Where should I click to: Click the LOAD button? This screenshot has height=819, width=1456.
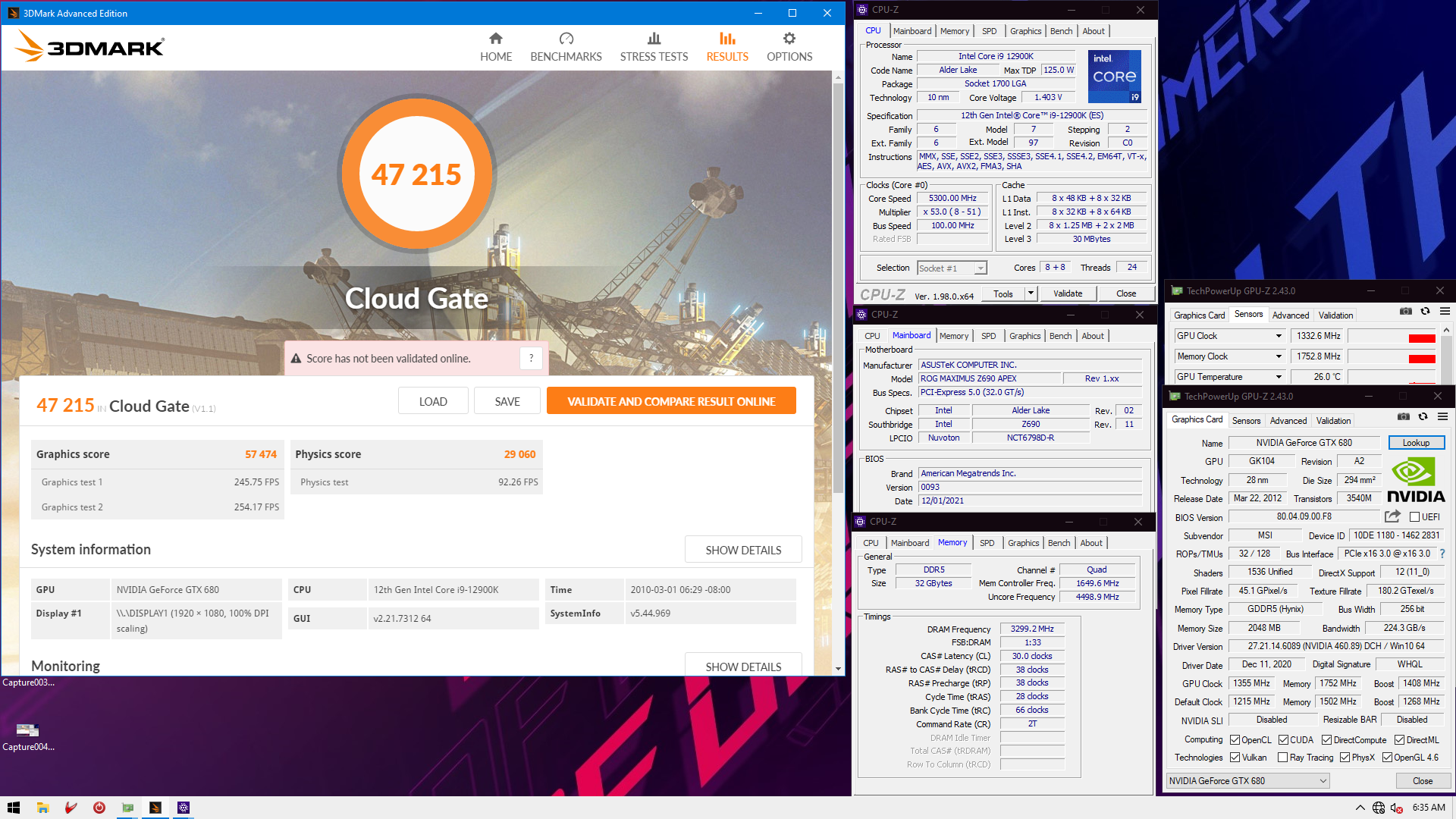coord(433,401)
